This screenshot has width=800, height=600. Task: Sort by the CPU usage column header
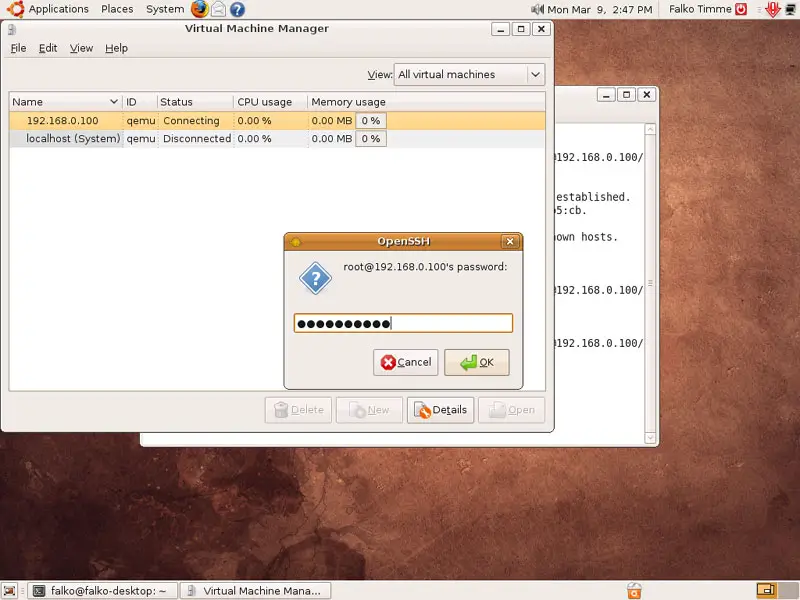(x=270, y=102)
